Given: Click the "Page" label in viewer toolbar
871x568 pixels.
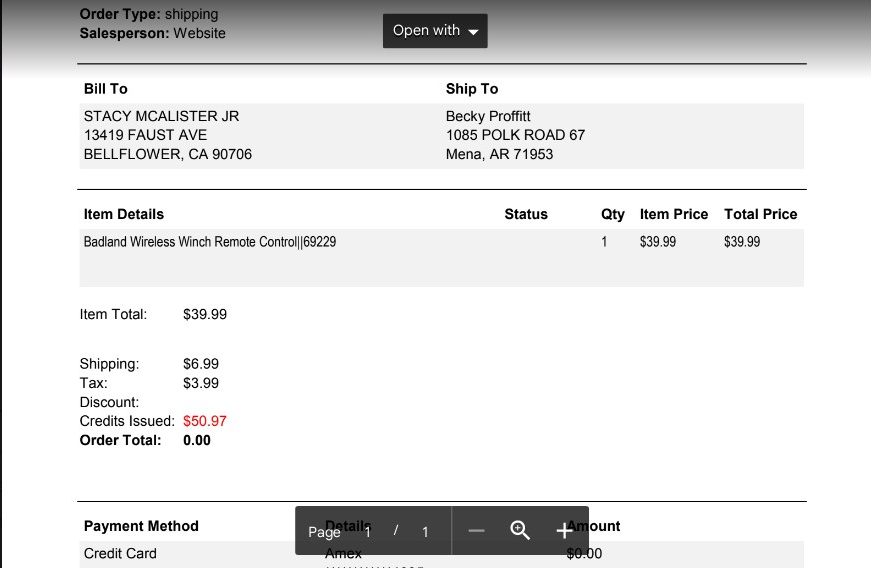Looking at the screenshot, I should 324,532.
